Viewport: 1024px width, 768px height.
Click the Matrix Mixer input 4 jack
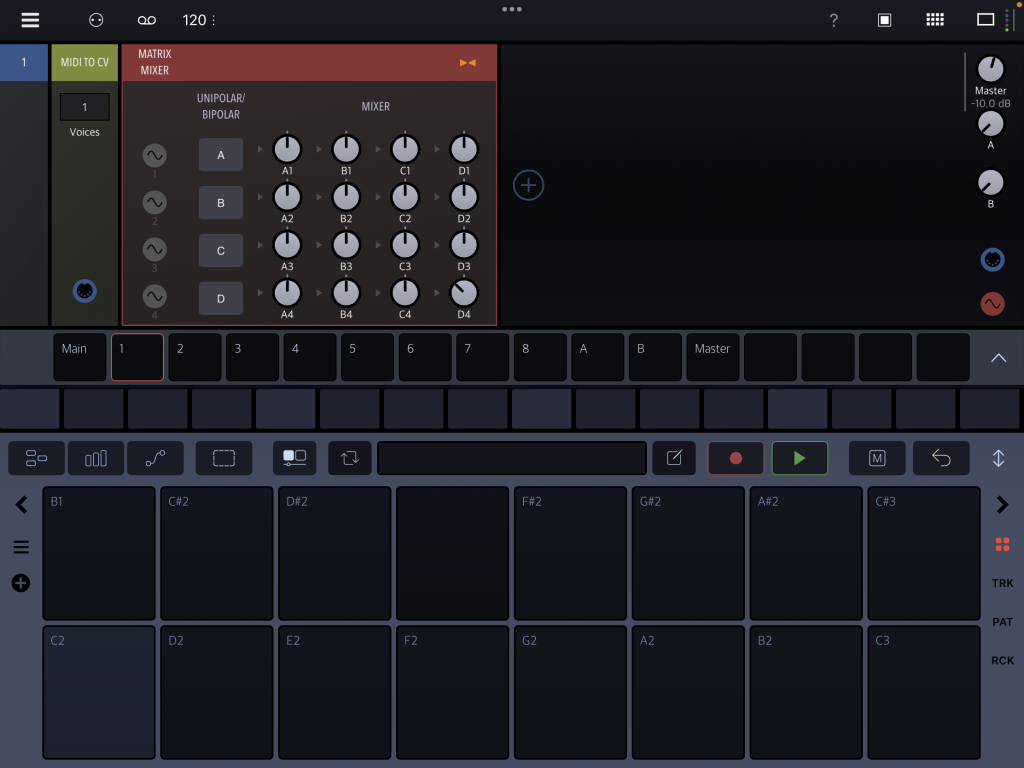click(155, 296)
